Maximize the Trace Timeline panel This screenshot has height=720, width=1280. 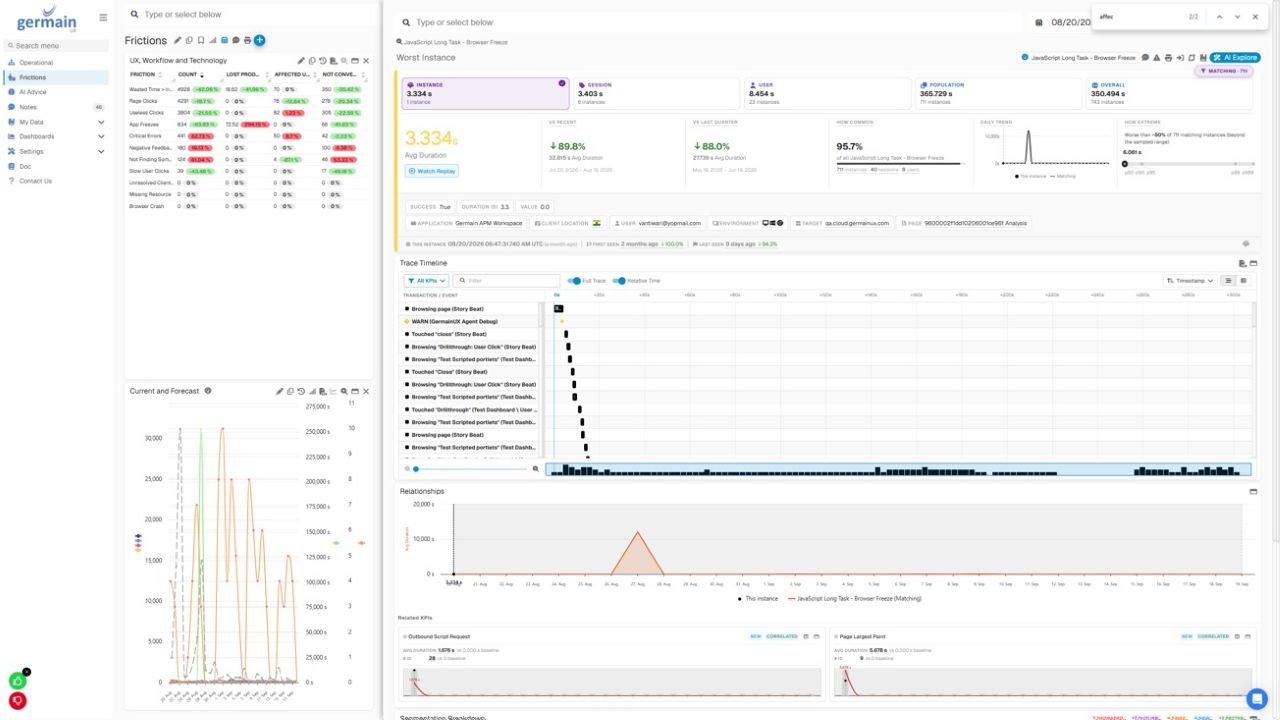click(1254, 263)
